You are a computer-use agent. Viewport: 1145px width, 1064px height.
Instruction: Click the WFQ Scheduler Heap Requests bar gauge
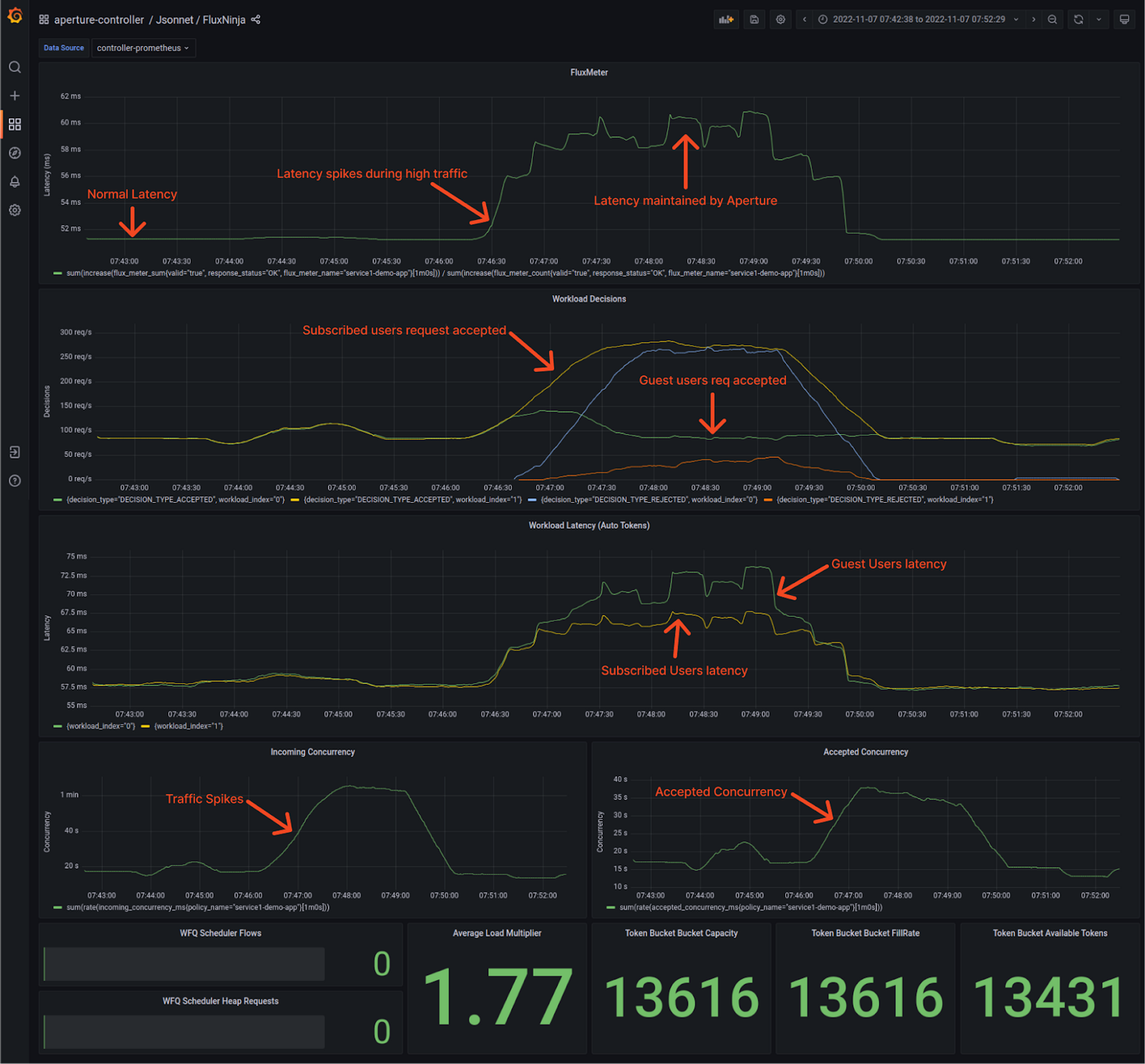pos(184,1033)
